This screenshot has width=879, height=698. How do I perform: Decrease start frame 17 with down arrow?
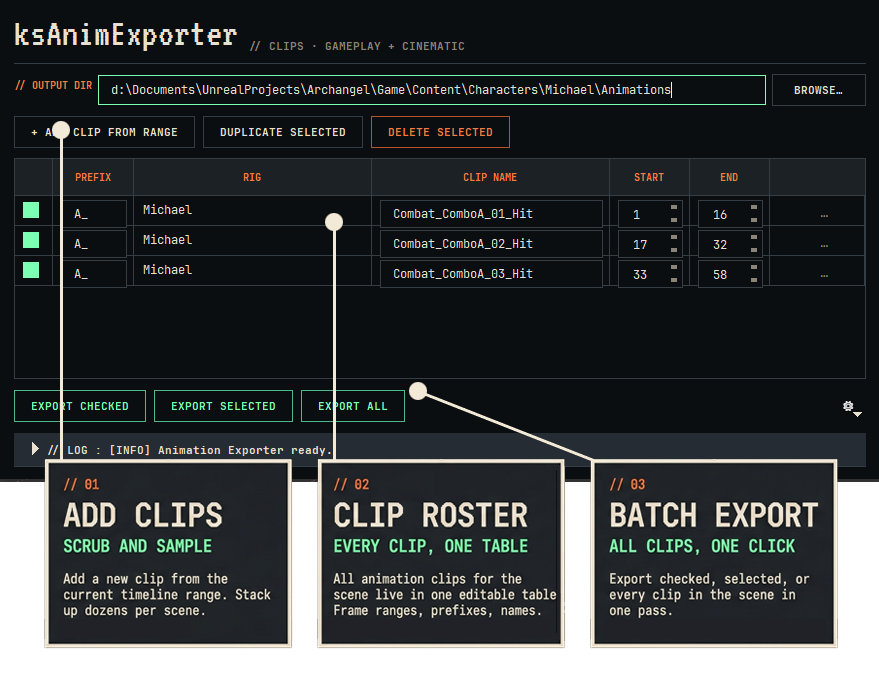(674, 250)
